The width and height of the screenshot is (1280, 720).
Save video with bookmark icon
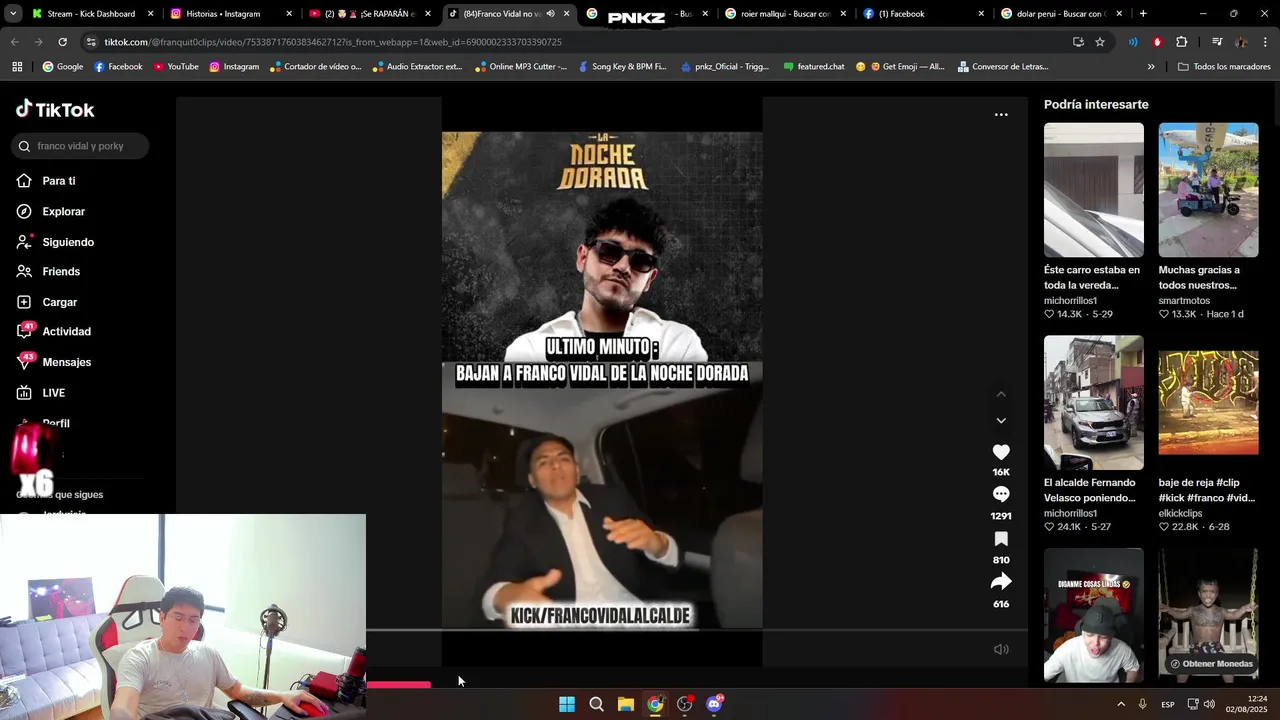point(1001,539)
